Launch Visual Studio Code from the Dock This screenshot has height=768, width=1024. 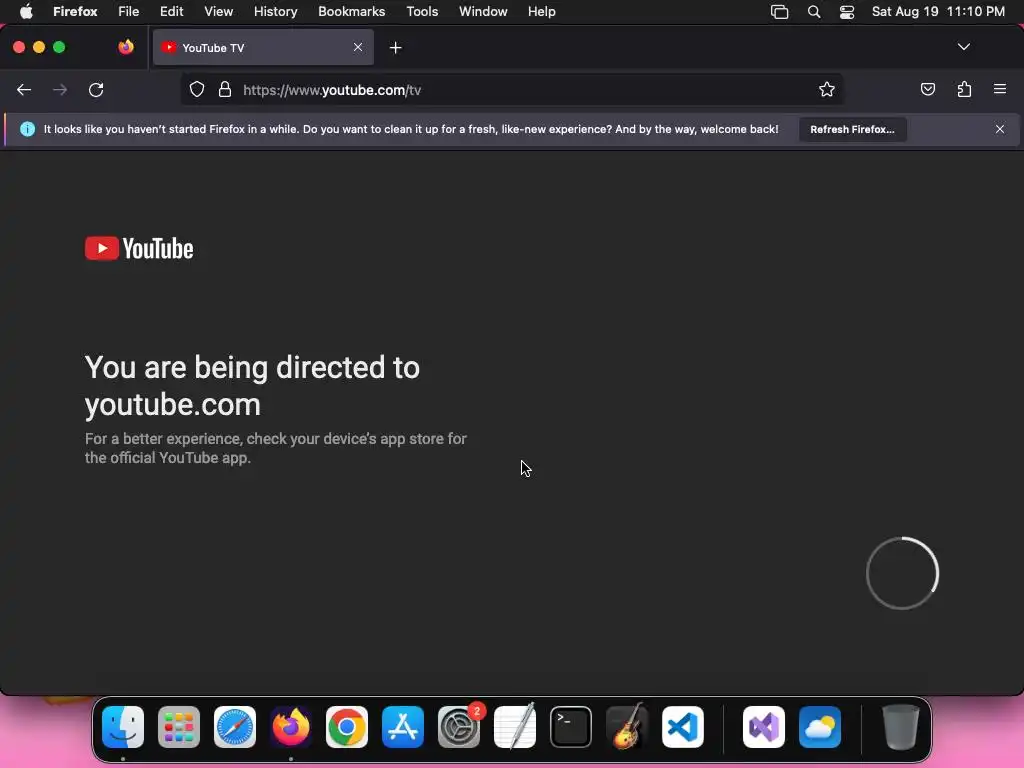(x=683, y=727)
